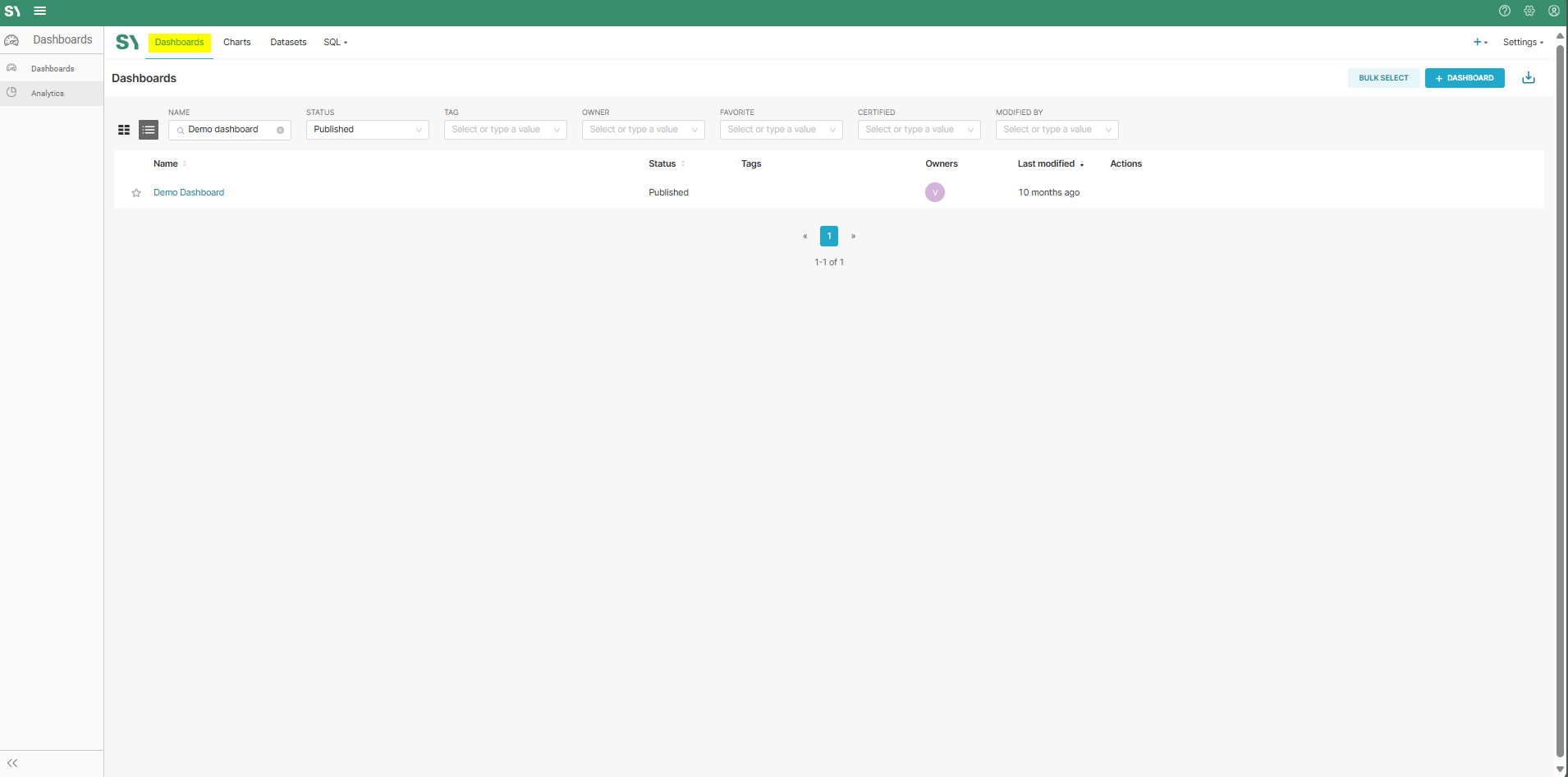1568x777 pixels.
Task: Expand the Owner filter dropdown
Action: tap(643, 130)
